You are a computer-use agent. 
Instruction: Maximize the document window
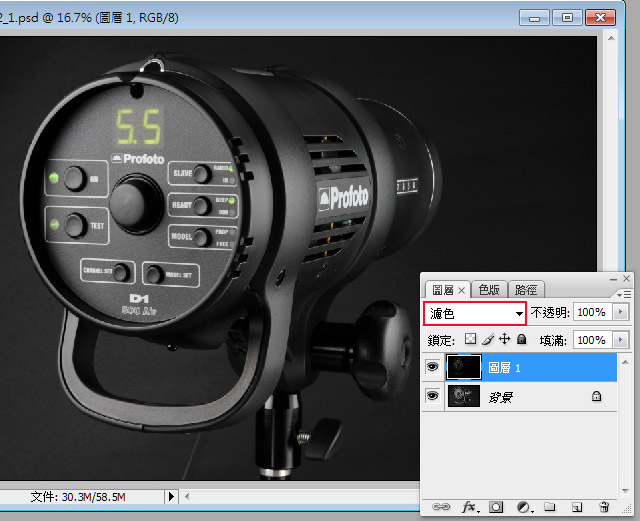[x=567, y=18]
